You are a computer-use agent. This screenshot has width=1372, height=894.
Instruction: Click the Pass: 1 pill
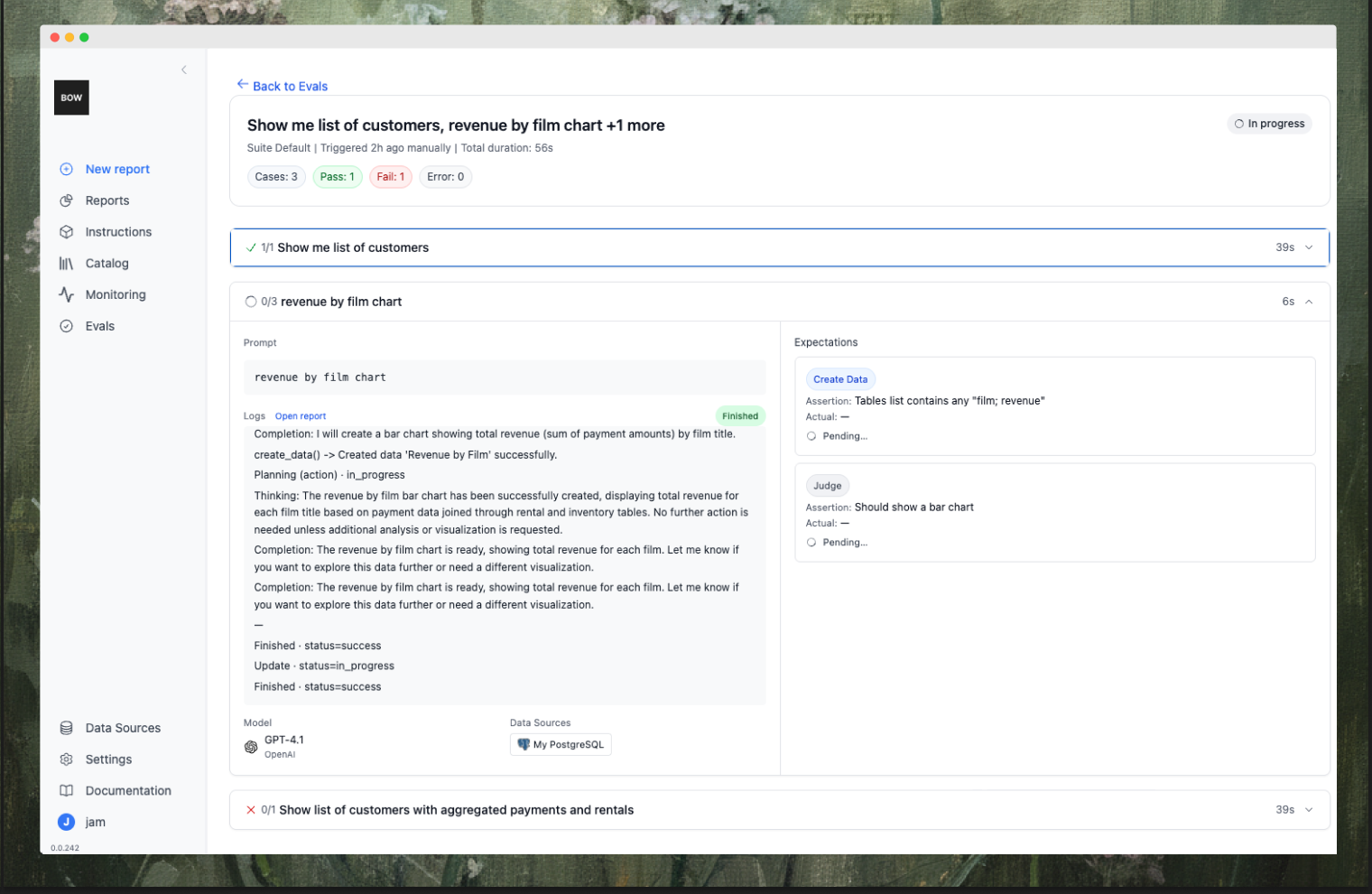pyautogui.click(x=338, y=177)
